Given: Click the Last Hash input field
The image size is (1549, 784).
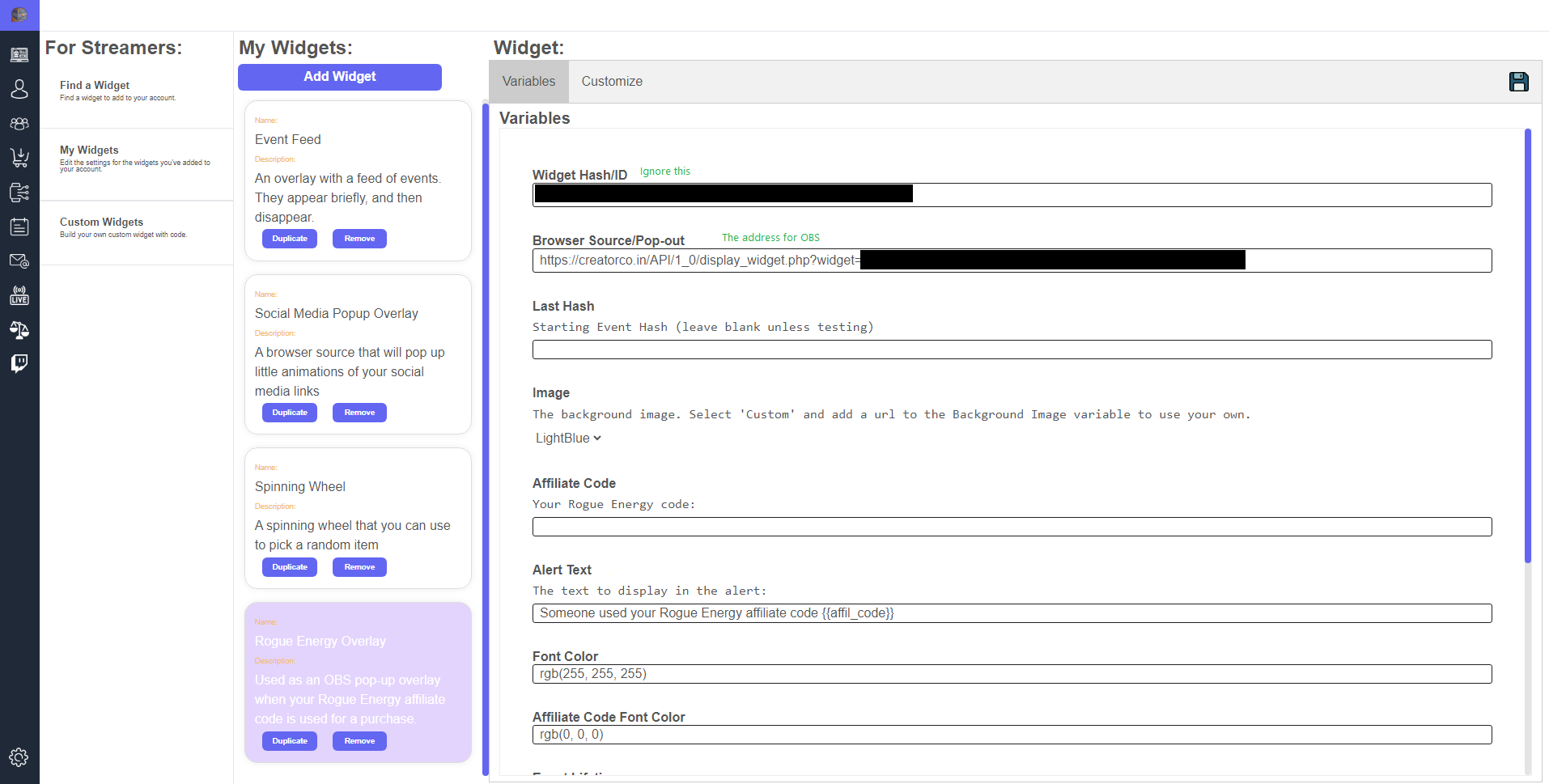Looking at the screenshot, I should [1012, 350].
